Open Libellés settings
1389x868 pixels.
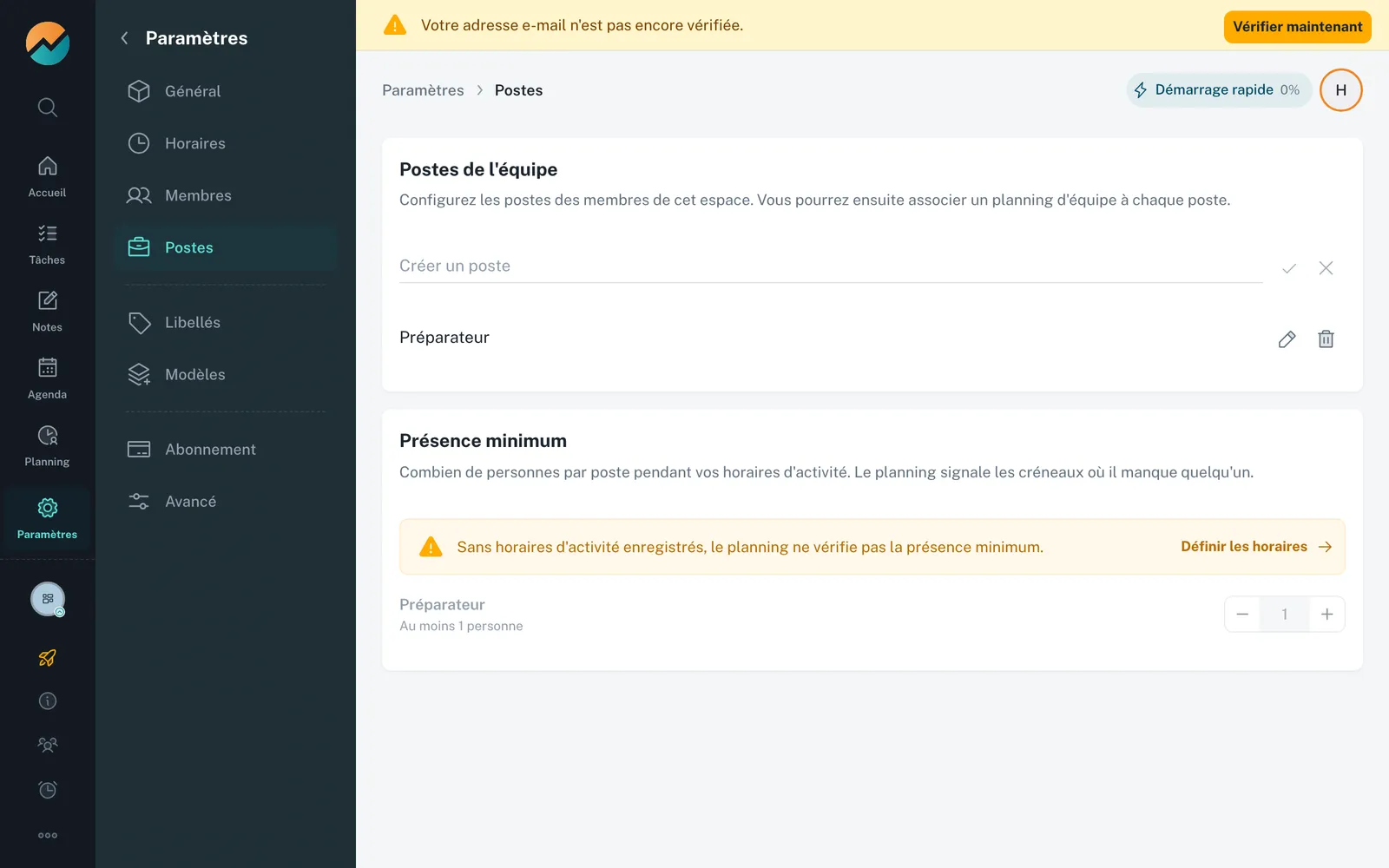coord(226,322)
